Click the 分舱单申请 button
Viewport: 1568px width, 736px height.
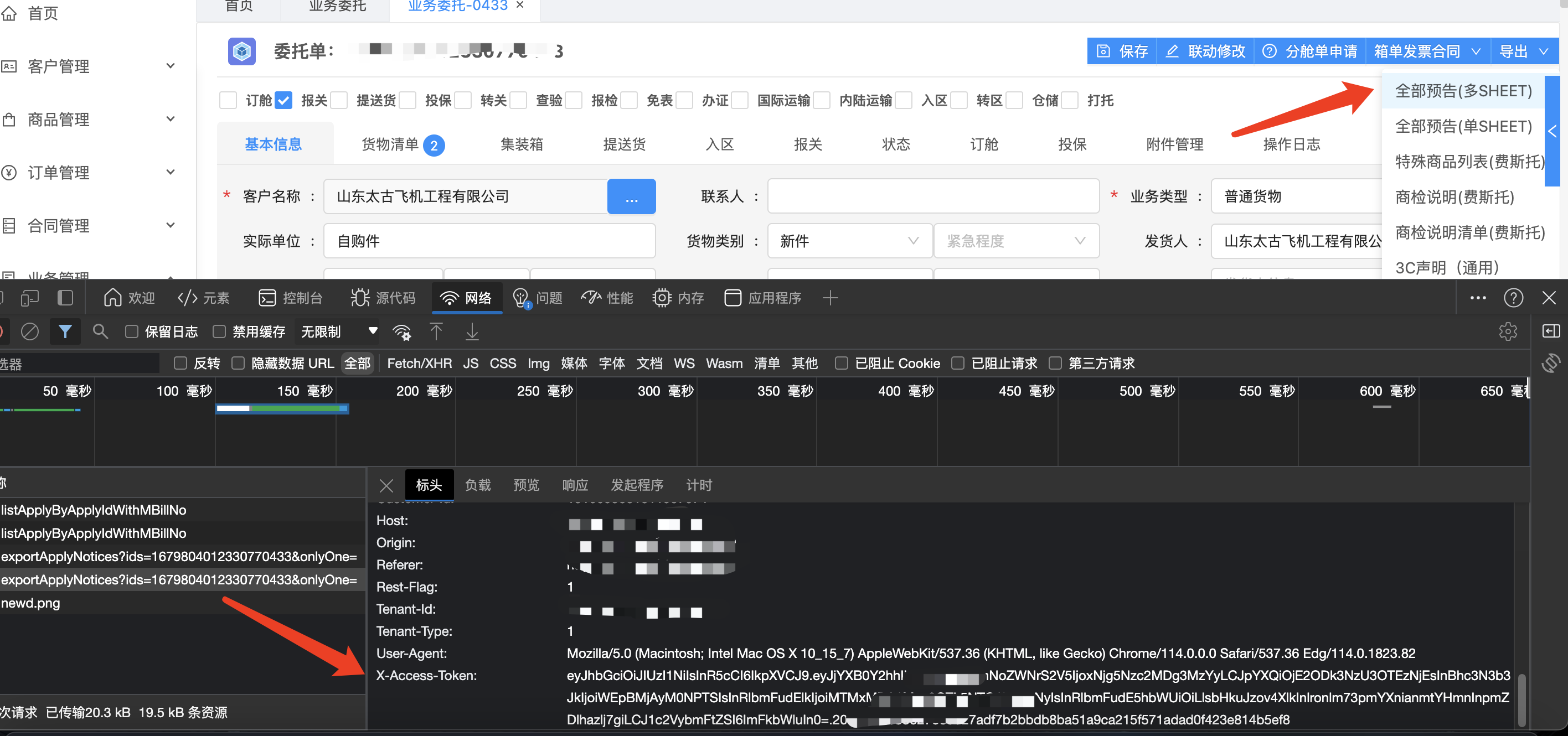point(1310,51)
